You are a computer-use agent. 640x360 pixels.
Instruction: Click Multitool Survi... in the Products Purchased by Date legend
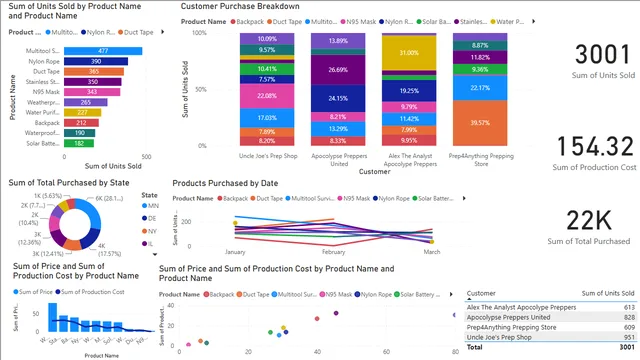click(311, 198)
